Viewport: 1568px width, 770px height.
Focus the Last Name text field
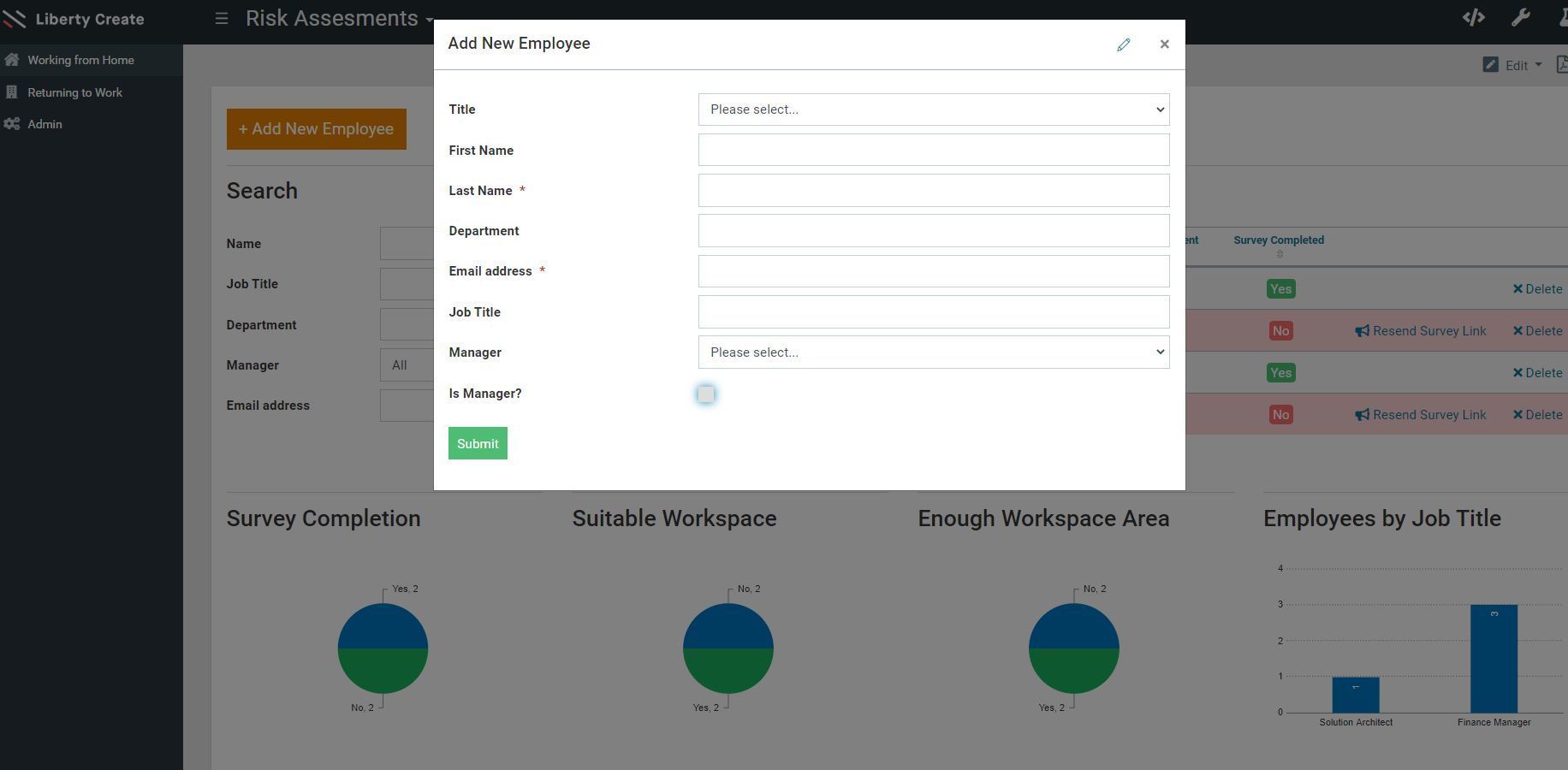point(933,191)
